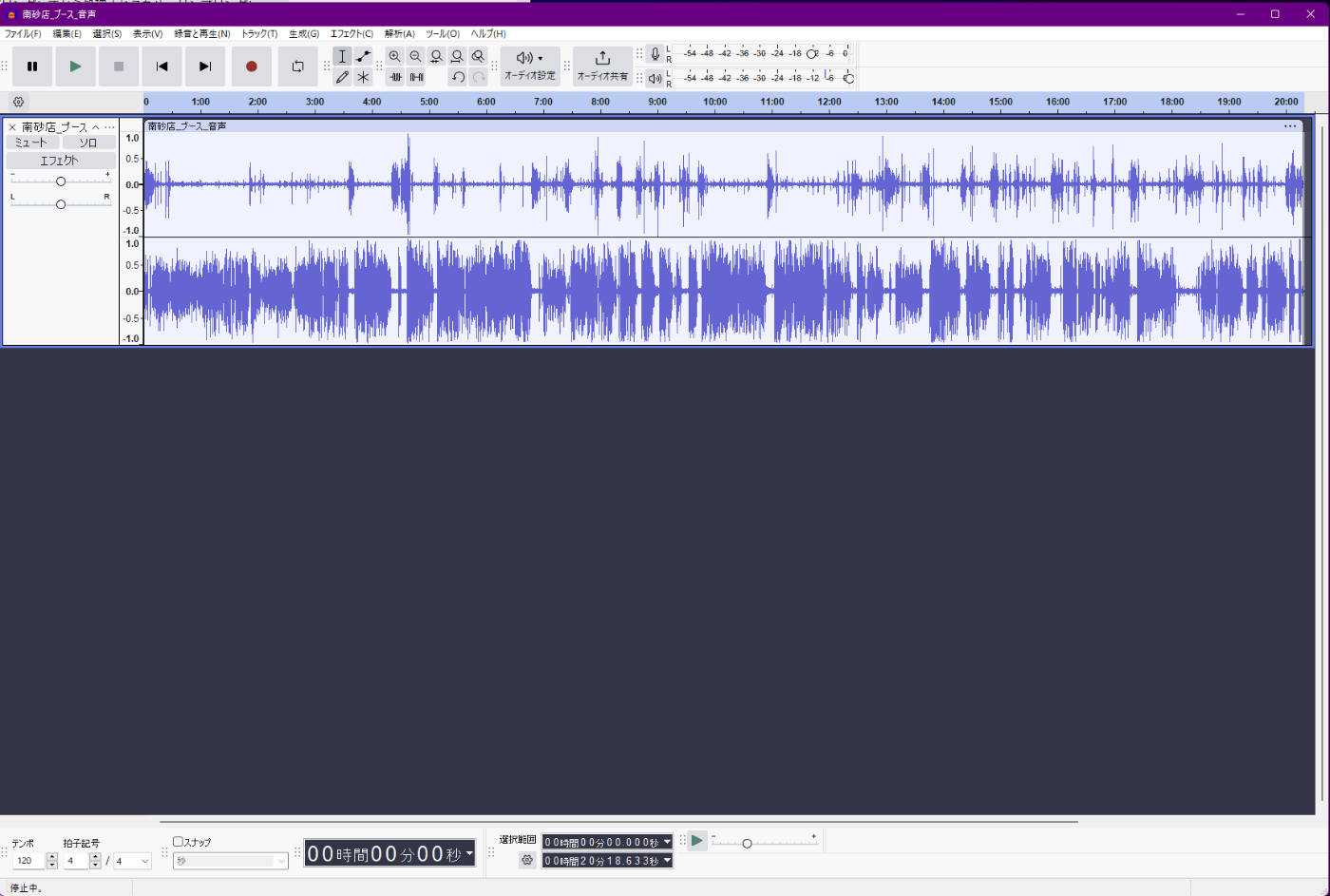
Task: Click the time signature numerator stepper
Action: pos(95,861)
